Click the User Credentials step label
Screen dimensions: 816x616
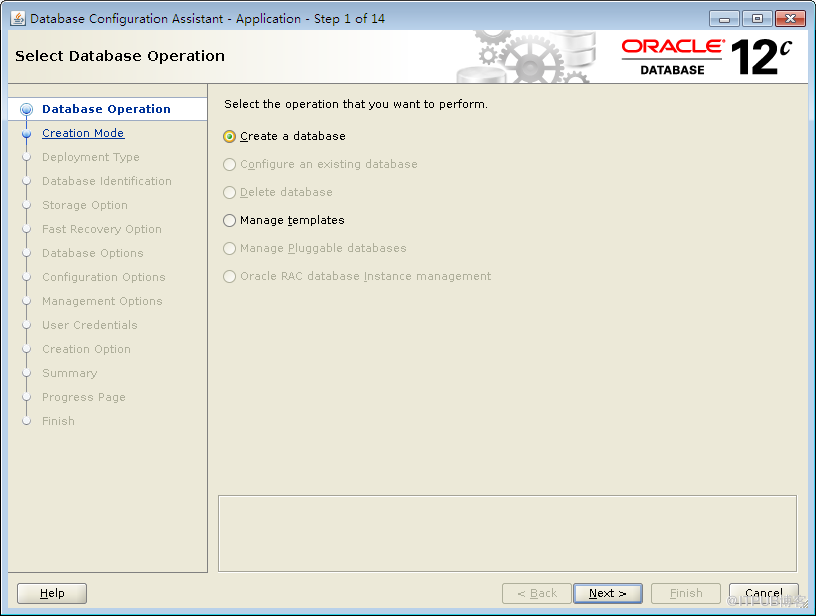(x=90, y=325)
